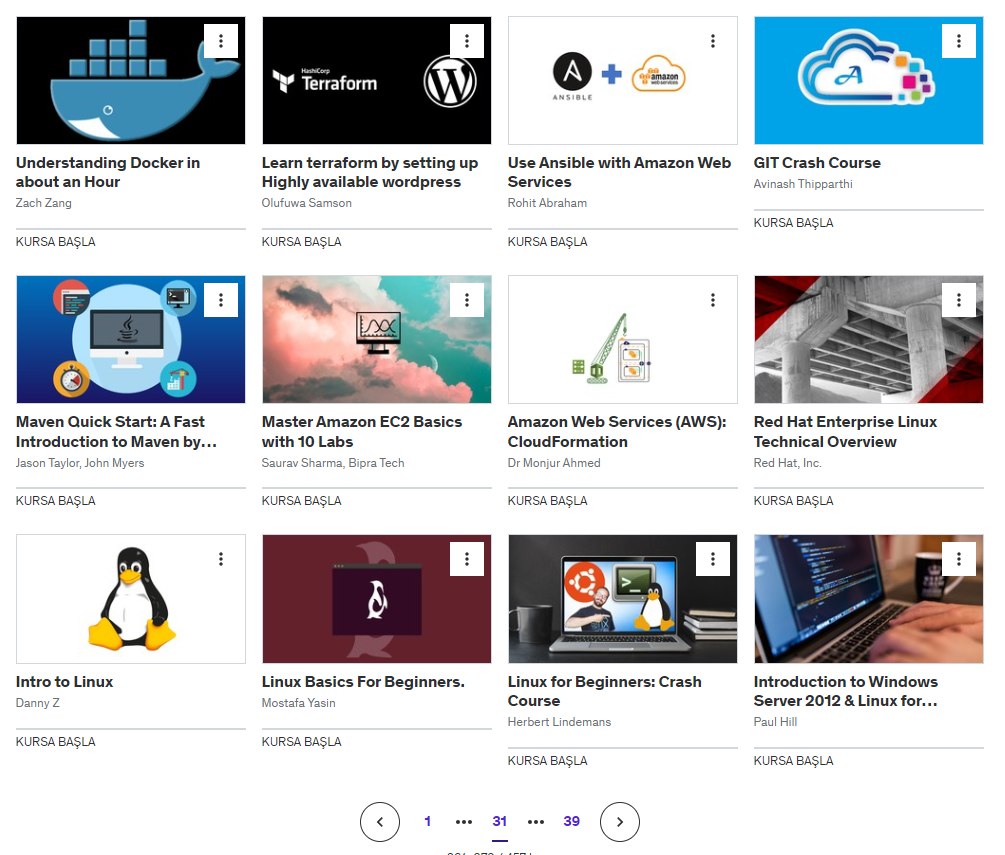Open Maven Java monitor thumbnail
The image size is (1005, 855).
coord(131,340)
